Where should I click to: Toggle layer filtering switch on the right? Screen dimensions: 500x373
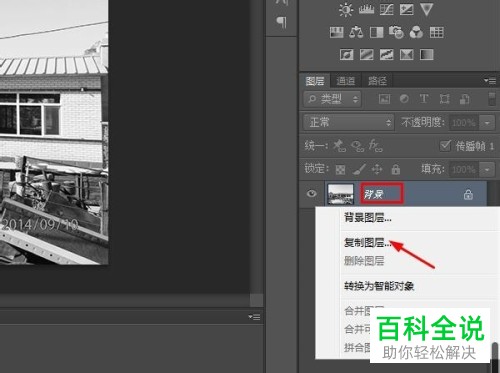click(x=492, y=99)
